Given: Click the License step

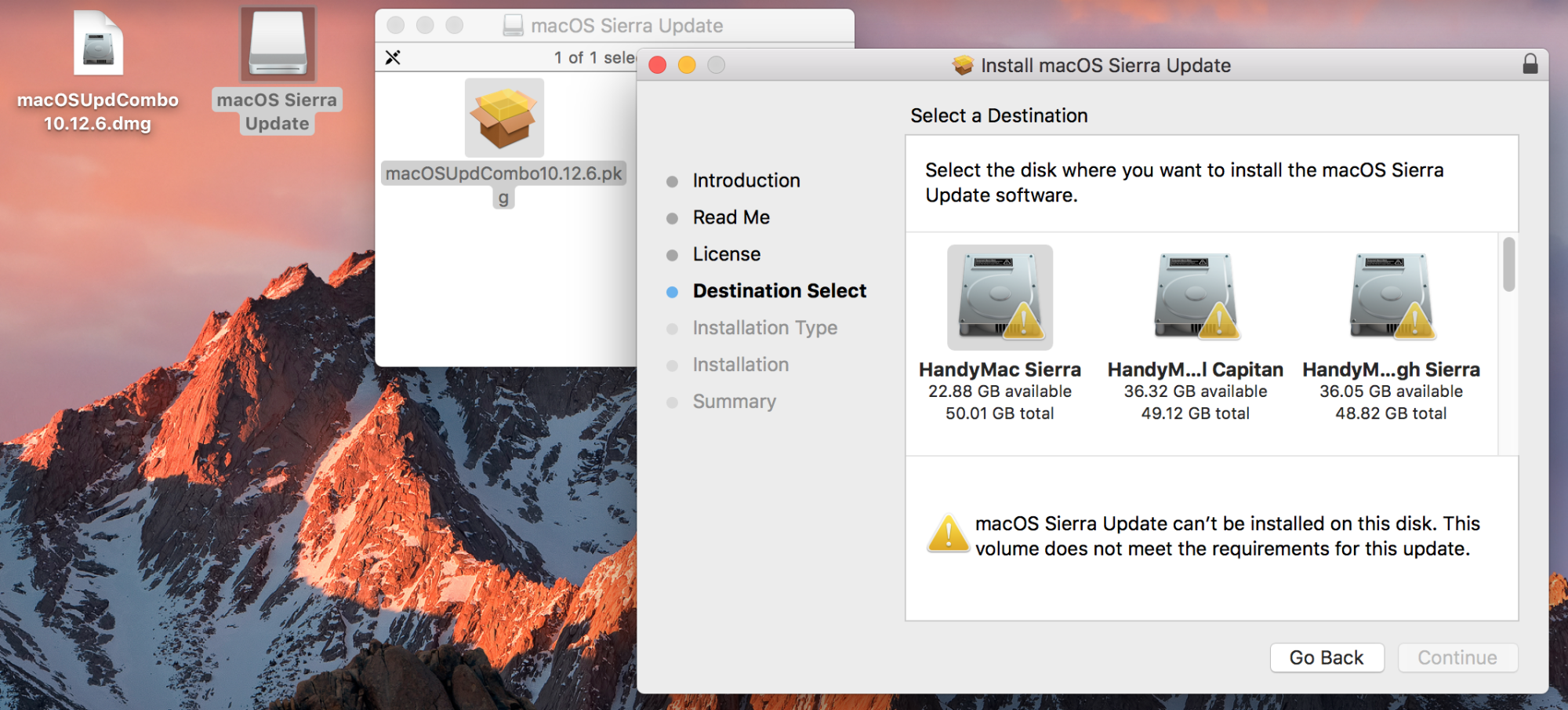Looking at the screenshot, I should pos(726,254).
